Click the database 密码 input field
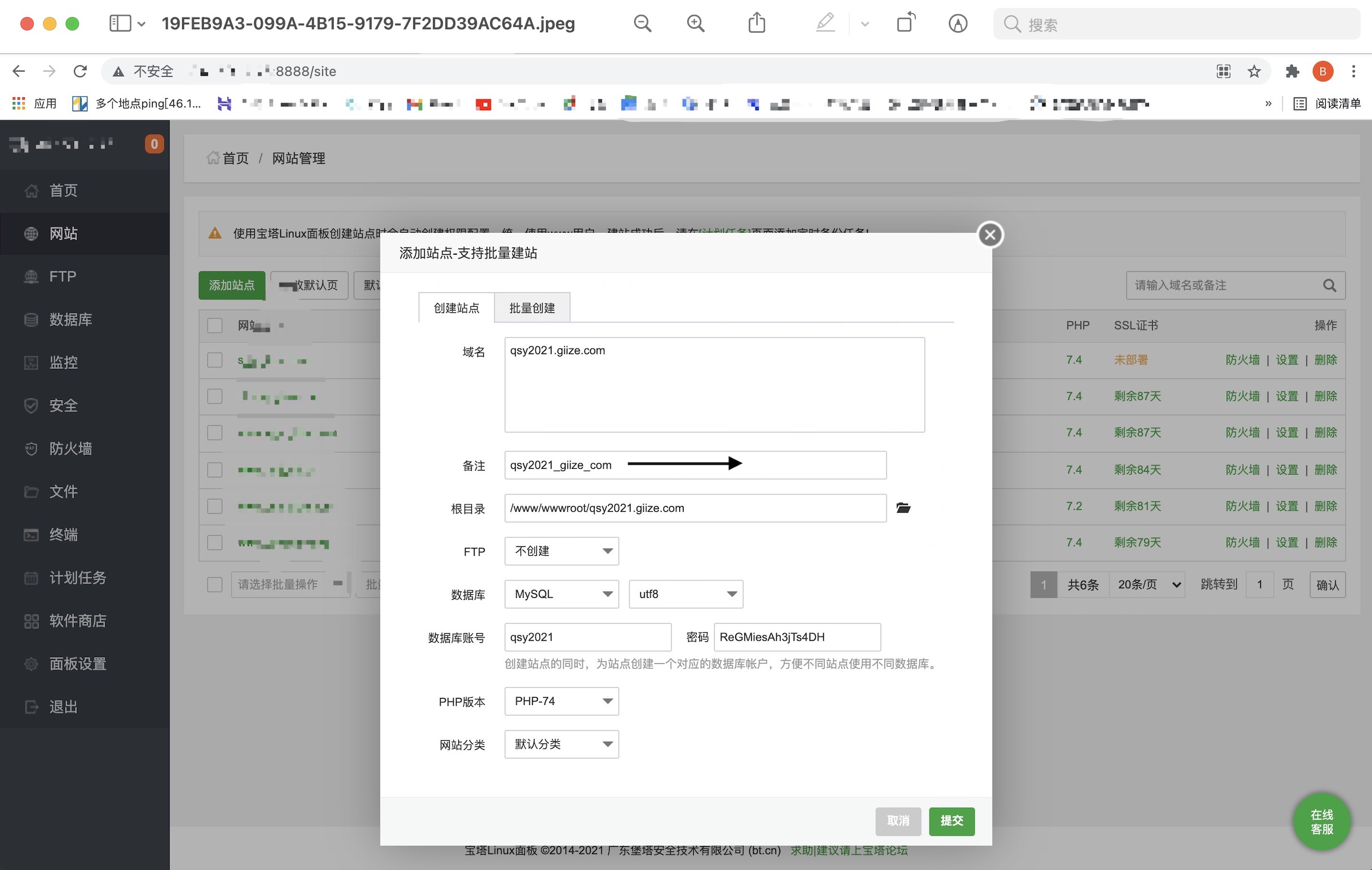 tap(797, 637)
